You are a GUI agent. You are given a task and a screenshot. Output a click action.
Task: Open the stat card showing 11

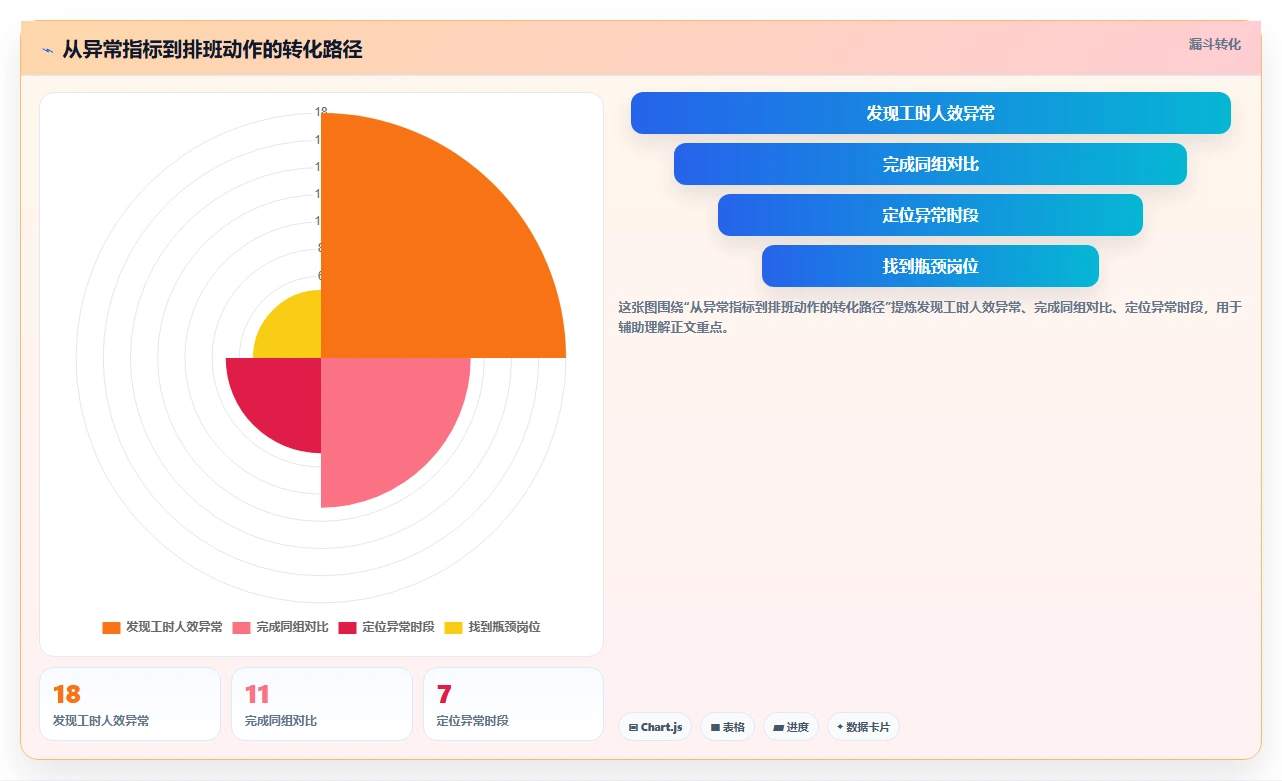[322, 704]
